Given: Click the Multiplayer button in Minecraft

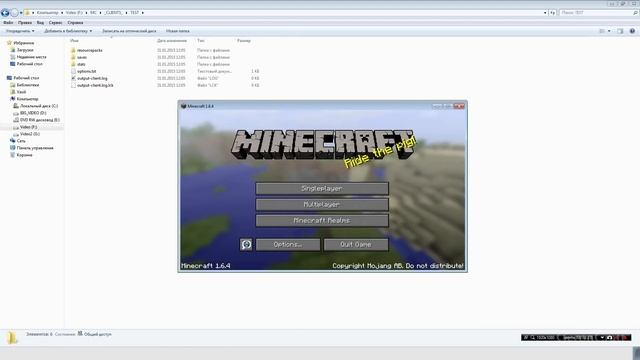Looking at the screenshot, I should coord(322,204).
